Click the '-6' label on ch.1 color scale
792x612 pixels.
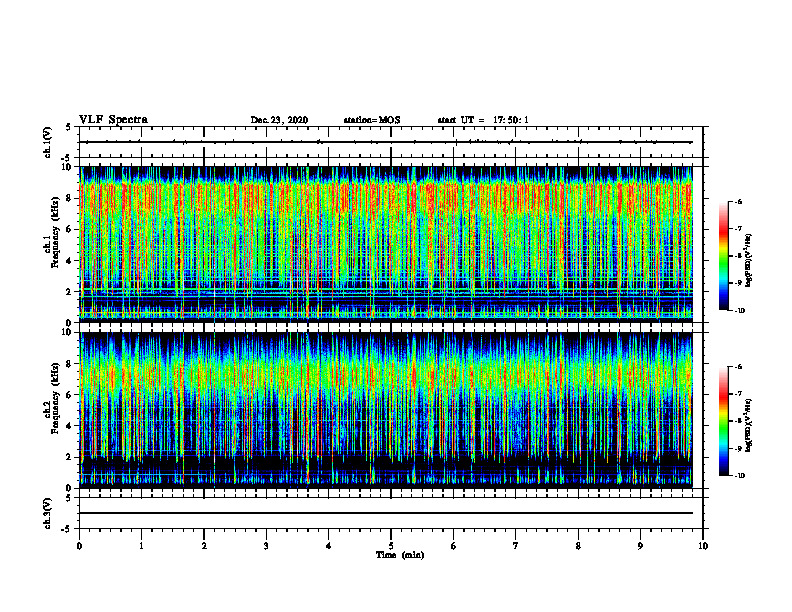738,202
